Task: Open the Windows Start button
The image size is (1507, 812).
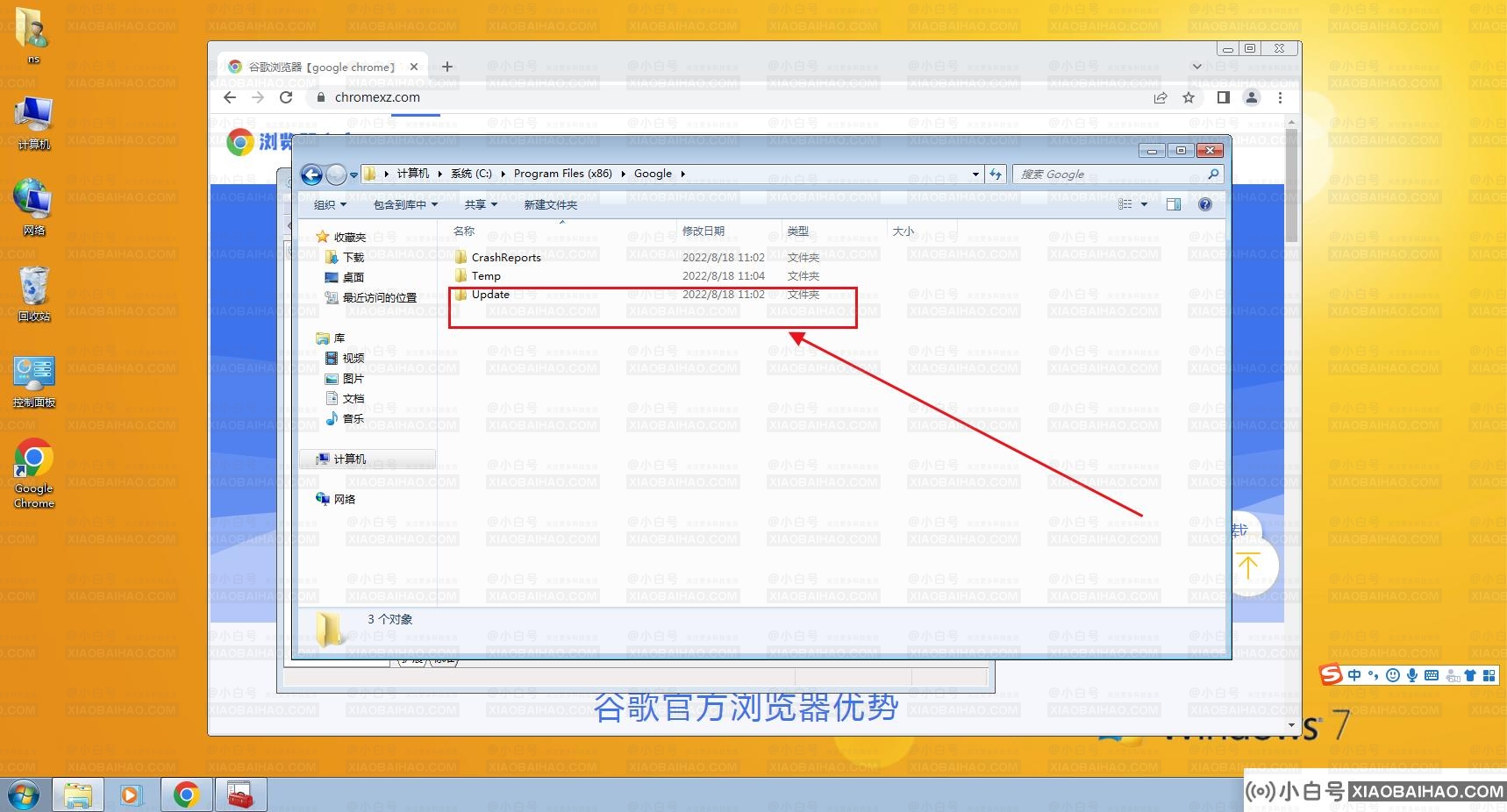Action: (x=23, y=794)
